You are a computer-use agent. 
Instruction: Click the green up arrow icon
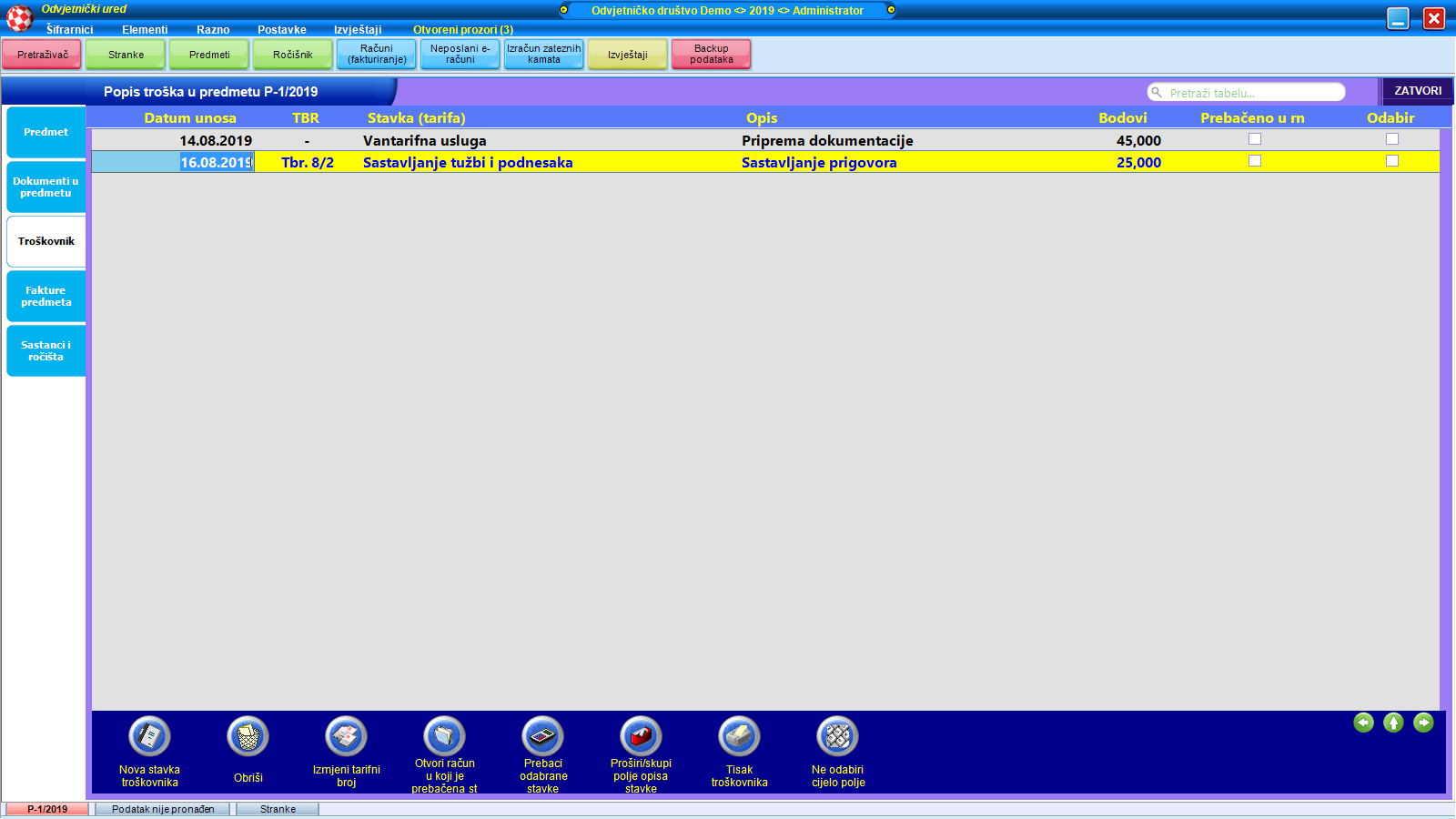pyautogui.click(x=1393, y=723)
